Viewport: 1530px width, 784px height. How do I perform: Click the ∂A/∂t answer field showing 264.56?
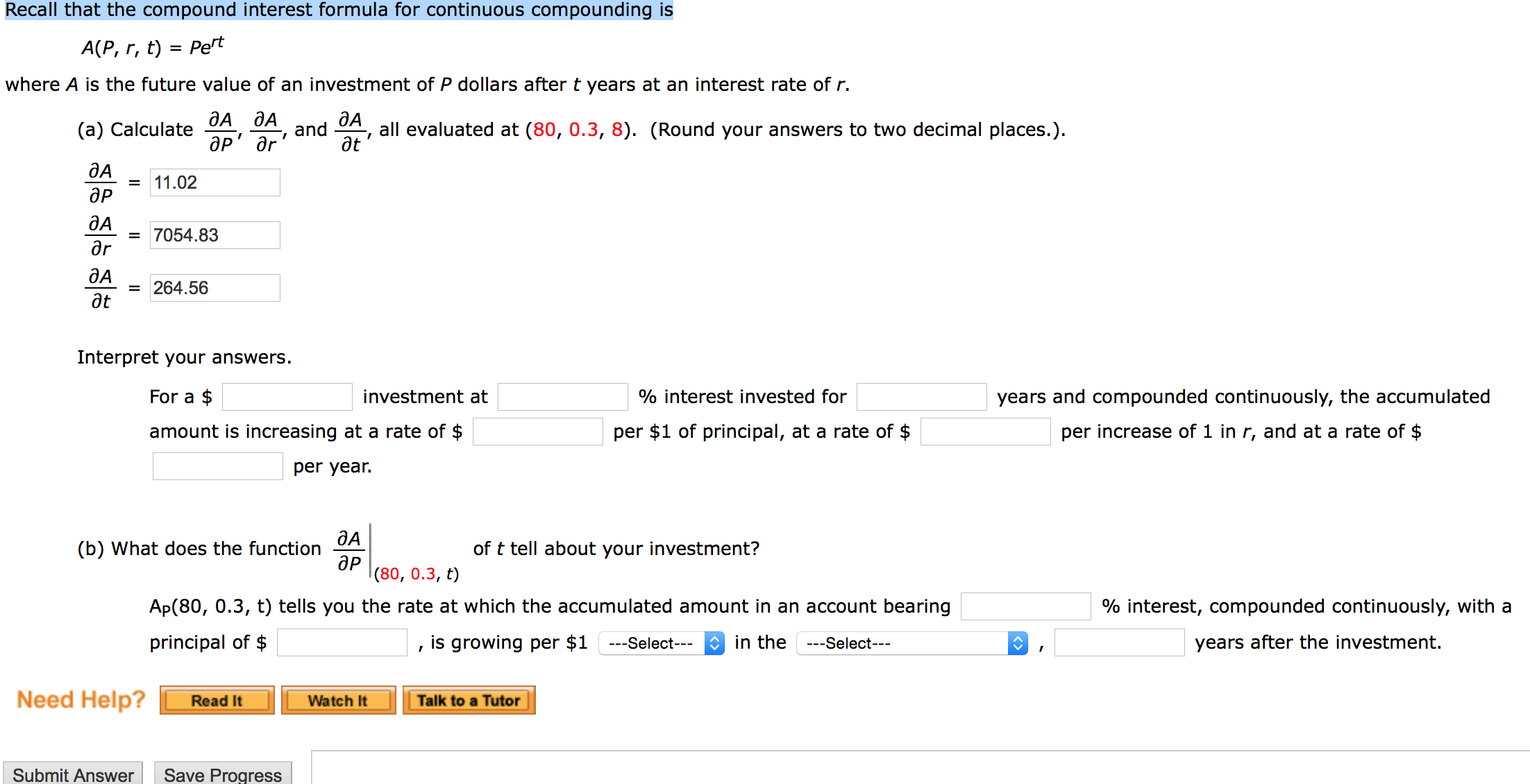pyautogui.click(x=215, y=288)
